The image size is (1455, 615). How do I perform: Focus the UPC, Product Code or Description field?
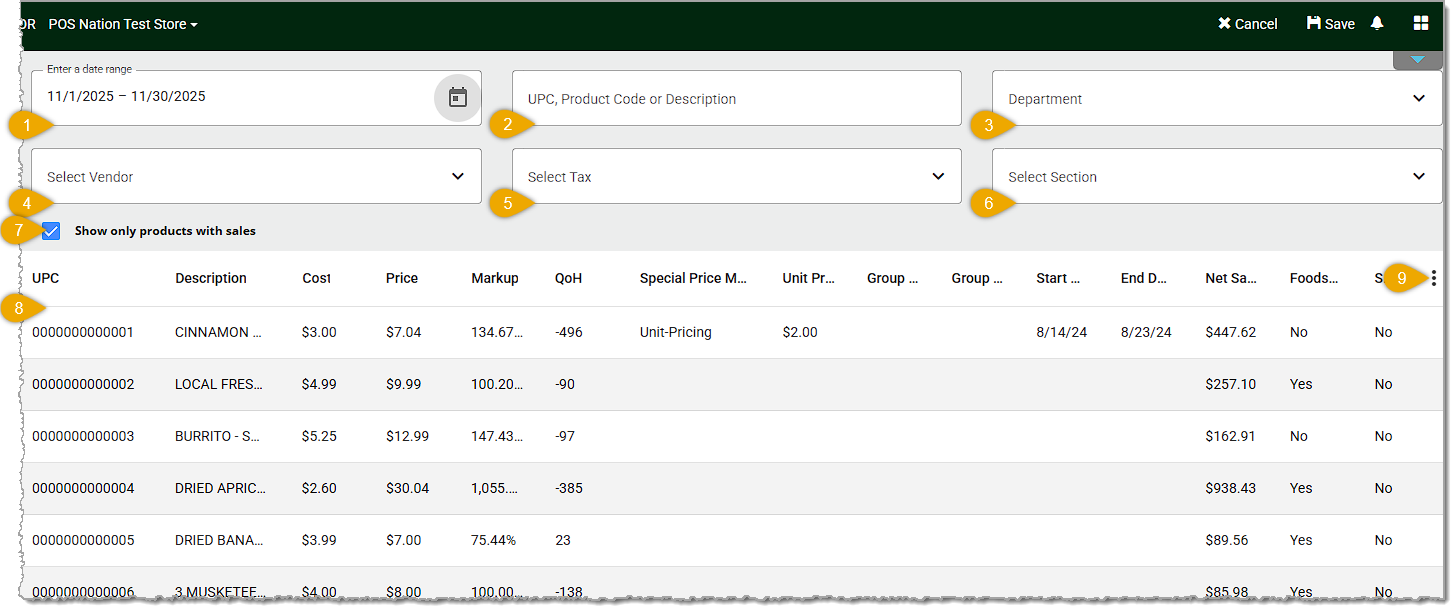736,98
